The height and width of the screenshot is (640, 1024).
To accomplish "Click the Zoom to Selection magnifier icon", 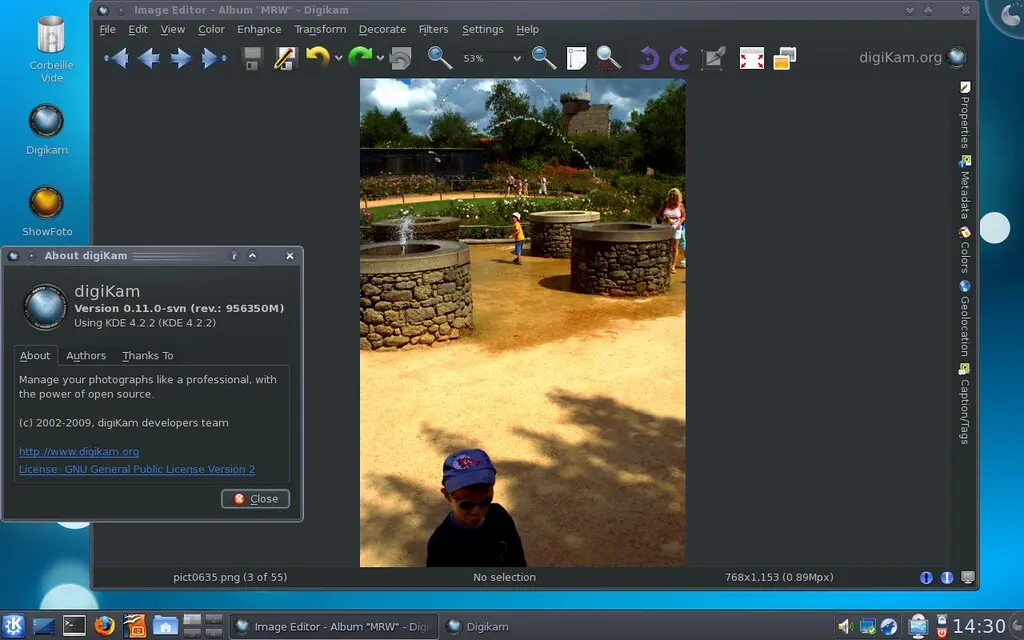I will 608,58.
